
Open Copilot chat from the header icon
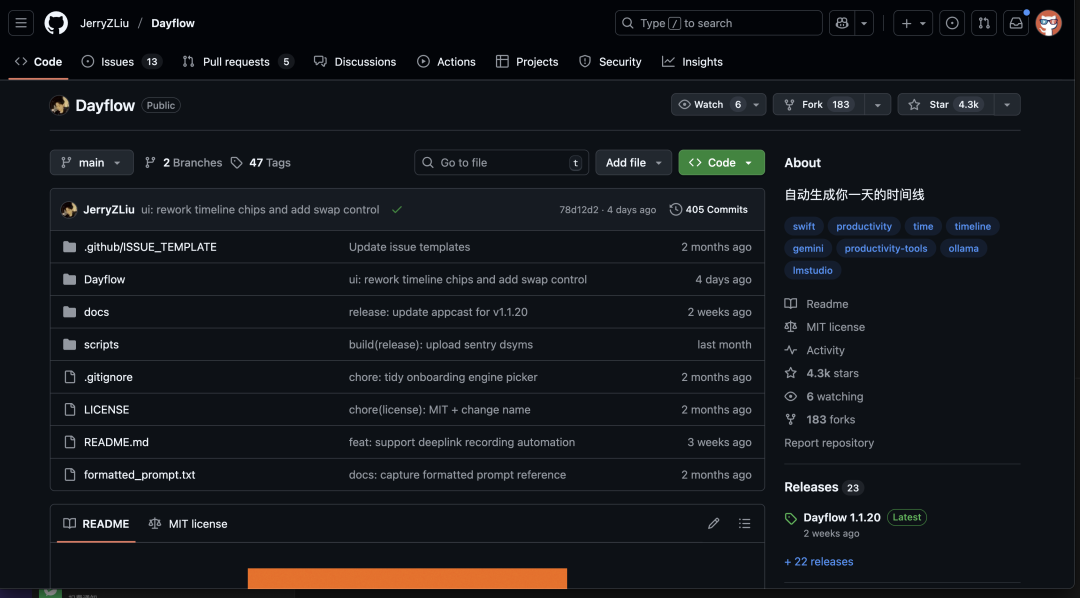click(841, 22)
